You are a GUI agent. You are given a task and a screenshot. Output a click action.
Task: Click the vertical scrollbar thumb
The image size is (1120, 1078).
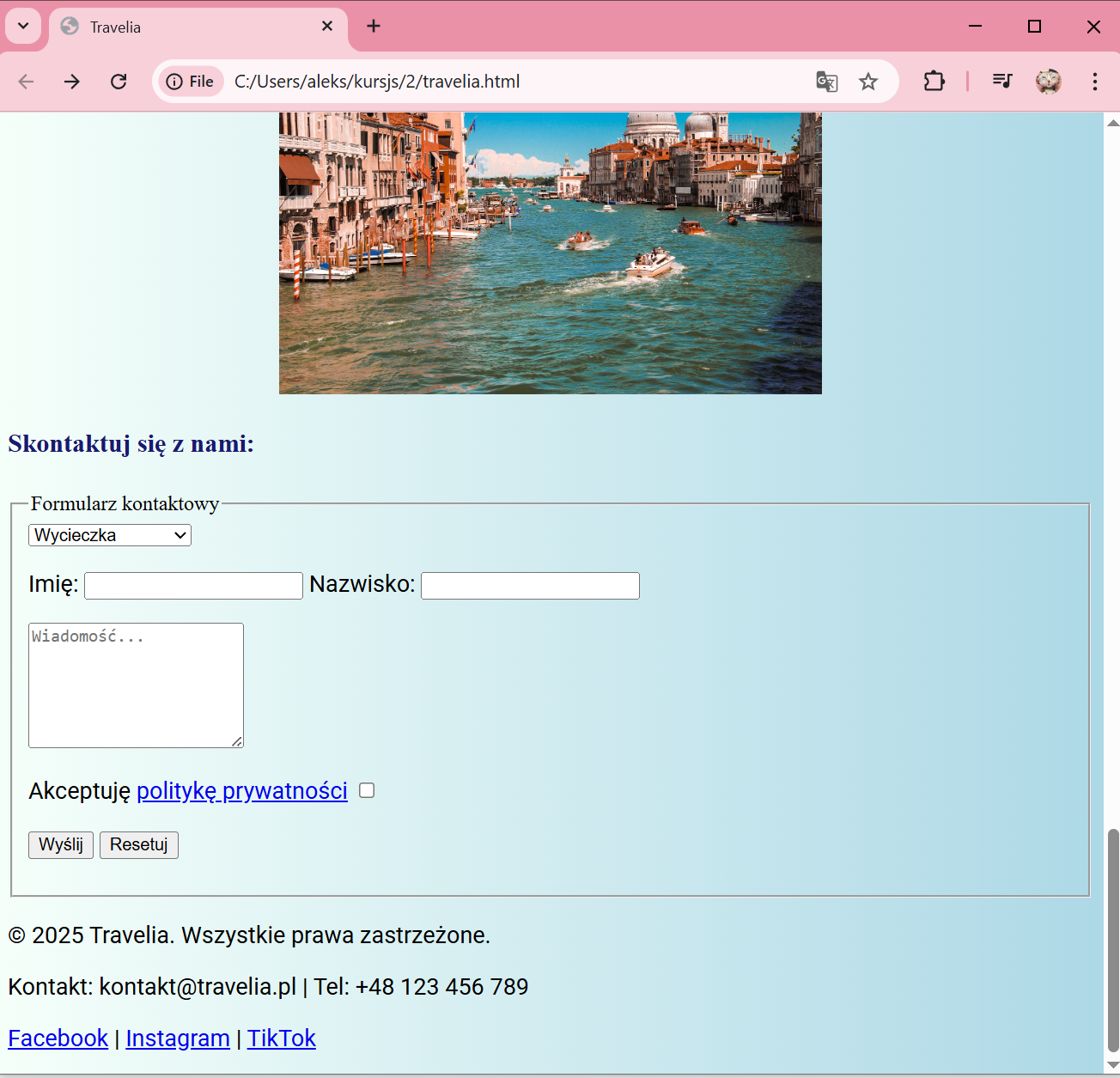pos(1113,941)
